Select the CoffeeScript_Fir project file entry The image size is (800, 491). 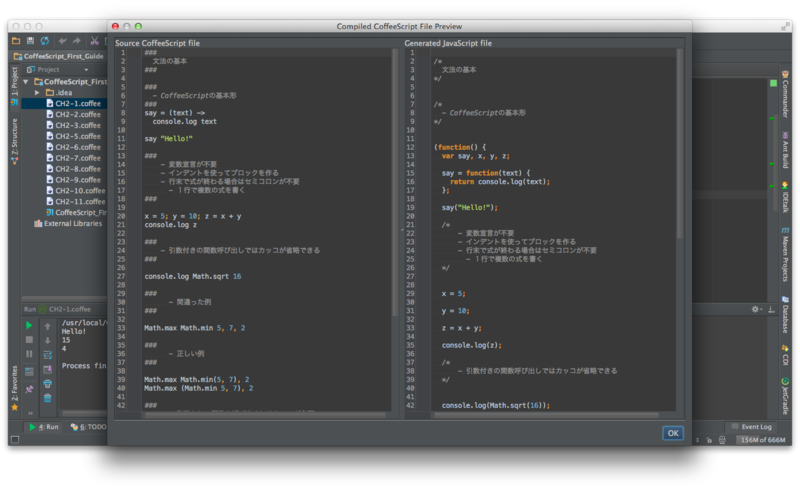click(x=76, y=212)
